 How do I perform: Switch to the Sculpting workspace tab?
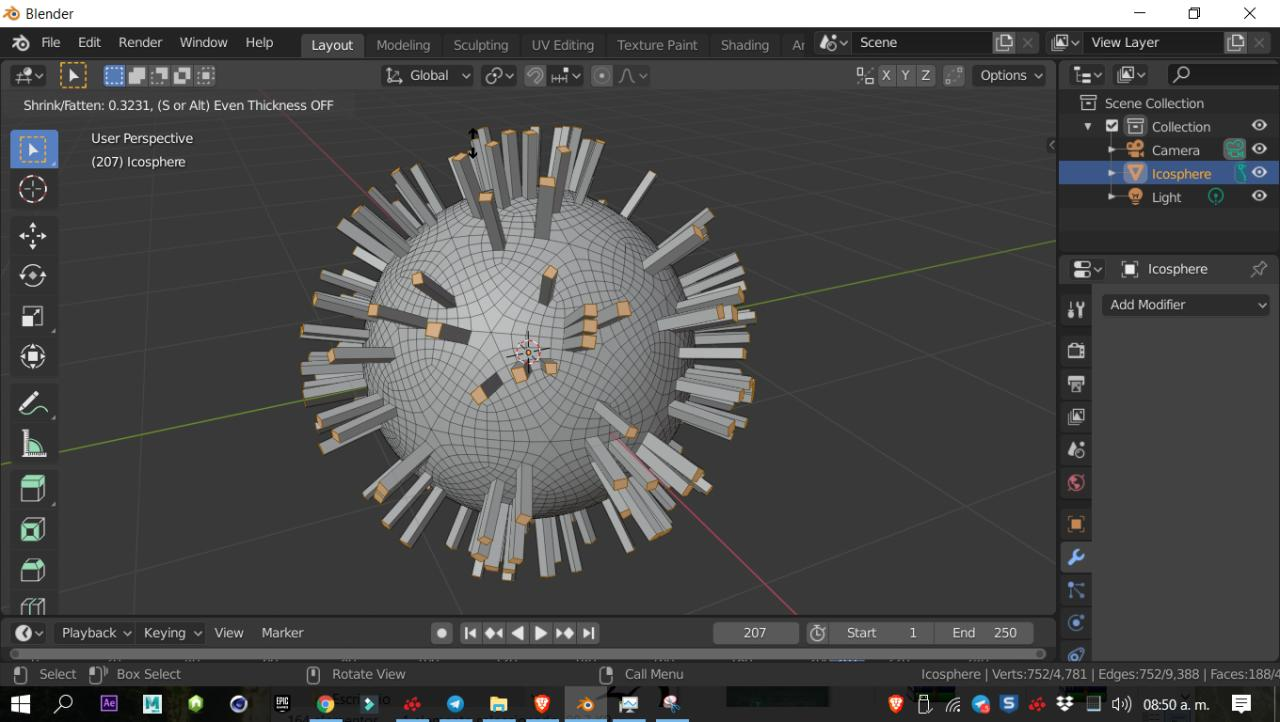(480, 45)
